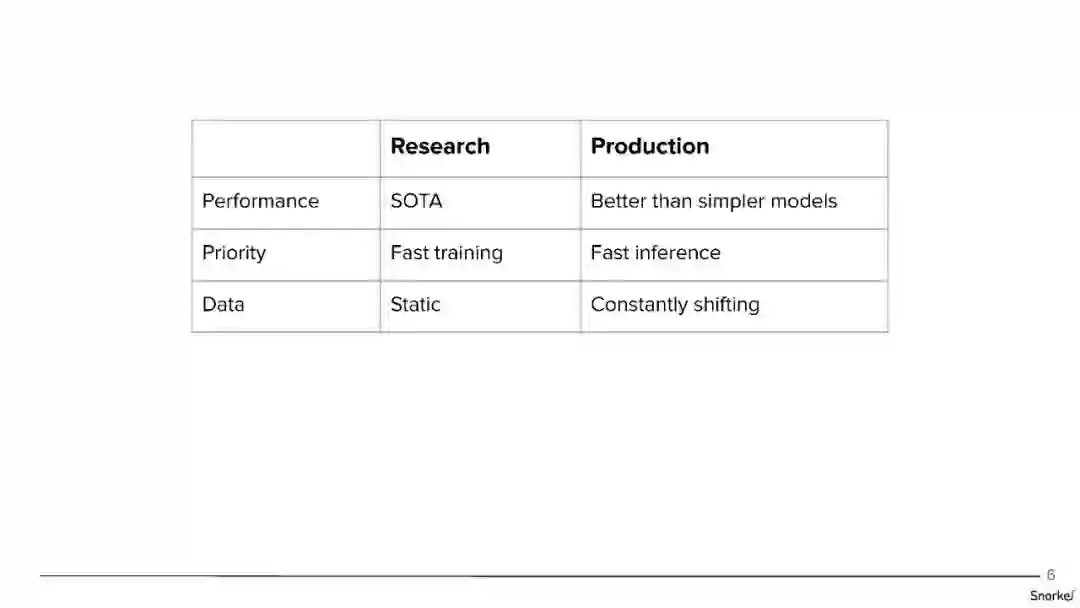Viewport: 1080px width, 608px height.
Task: Click the word 'simpler' in the table
Action: point(730,201)
